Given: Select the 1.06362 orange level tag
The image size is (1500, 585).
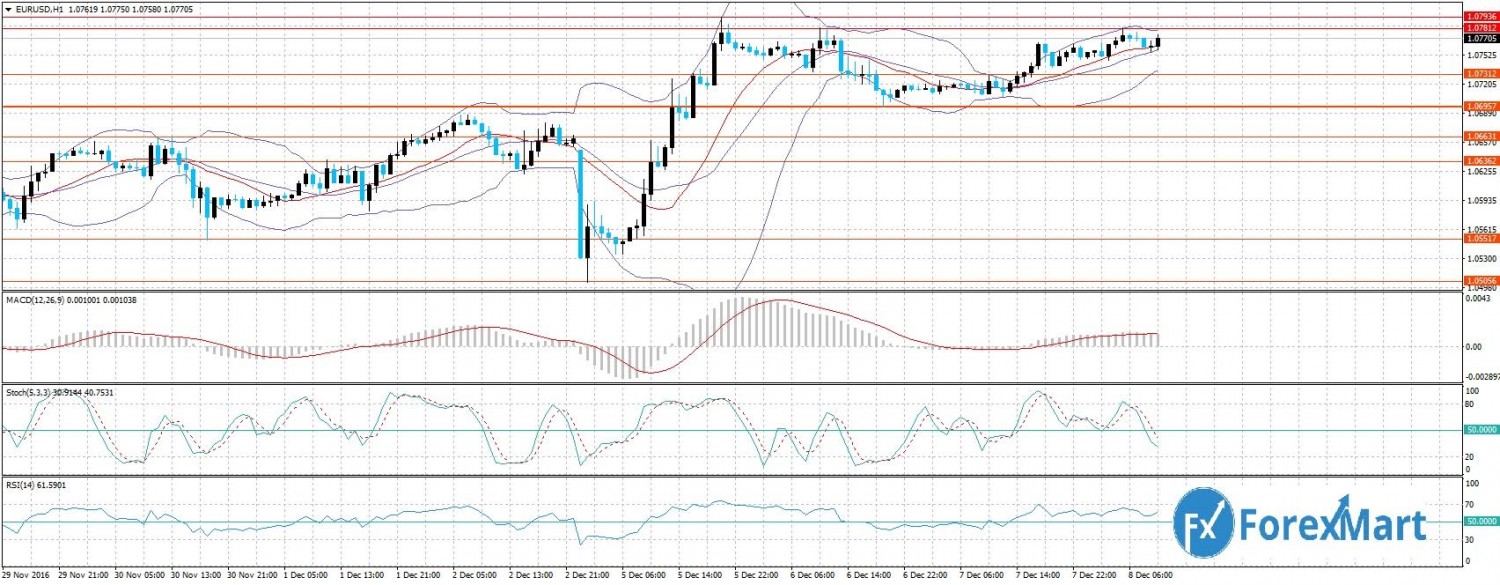Looking at the screenshot, I should [1480, 160].
